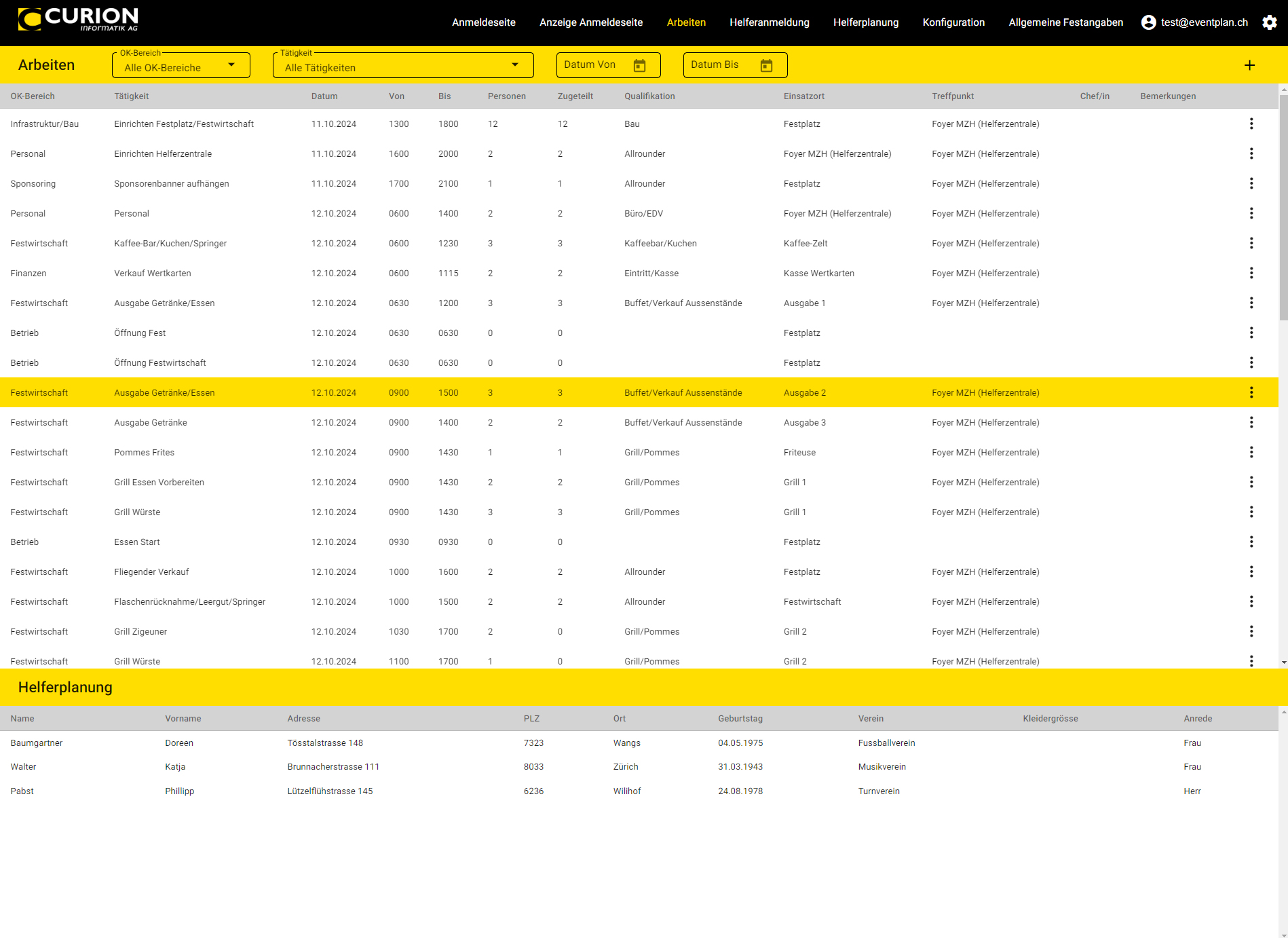Select the Arbeiten menu item
Viewport: 1288px width, 938px height.
[686, 22]
